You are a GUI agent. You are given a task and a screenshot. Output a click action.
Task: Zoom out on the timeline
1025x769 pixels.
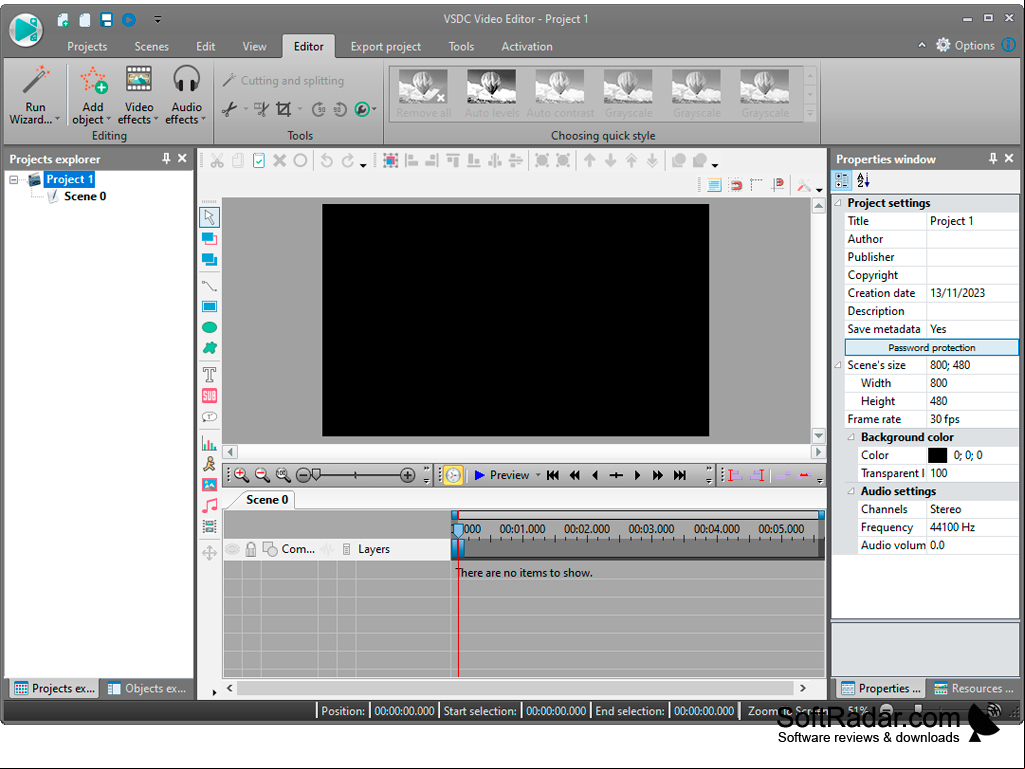(262, 475)
